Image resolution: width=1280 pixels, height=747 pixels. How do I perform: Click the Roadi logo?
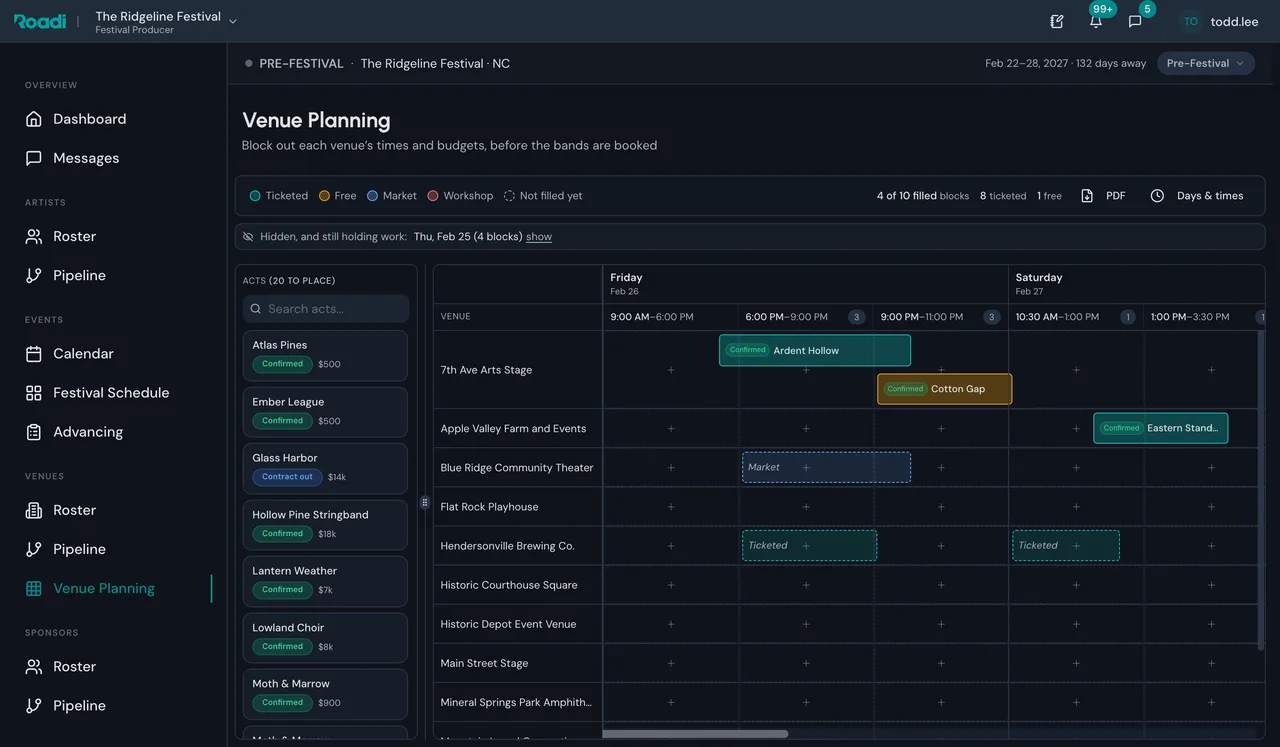(40, 21)
